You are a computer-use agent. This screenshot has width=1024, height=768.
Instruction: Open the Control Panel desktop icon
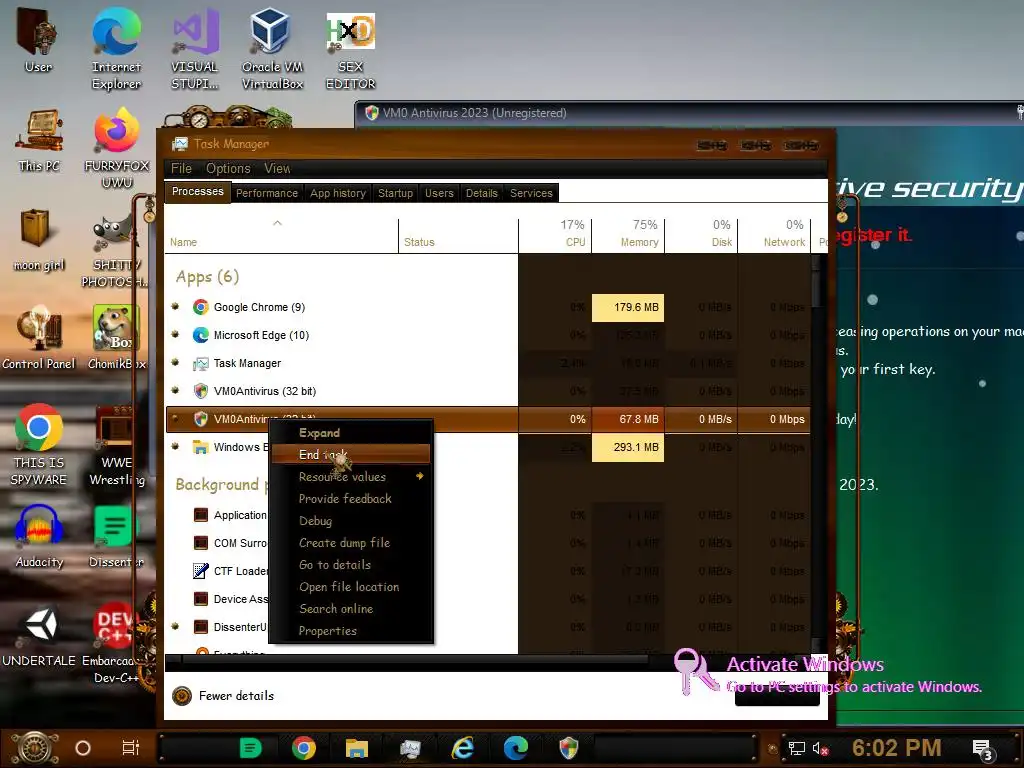[39, 338]
